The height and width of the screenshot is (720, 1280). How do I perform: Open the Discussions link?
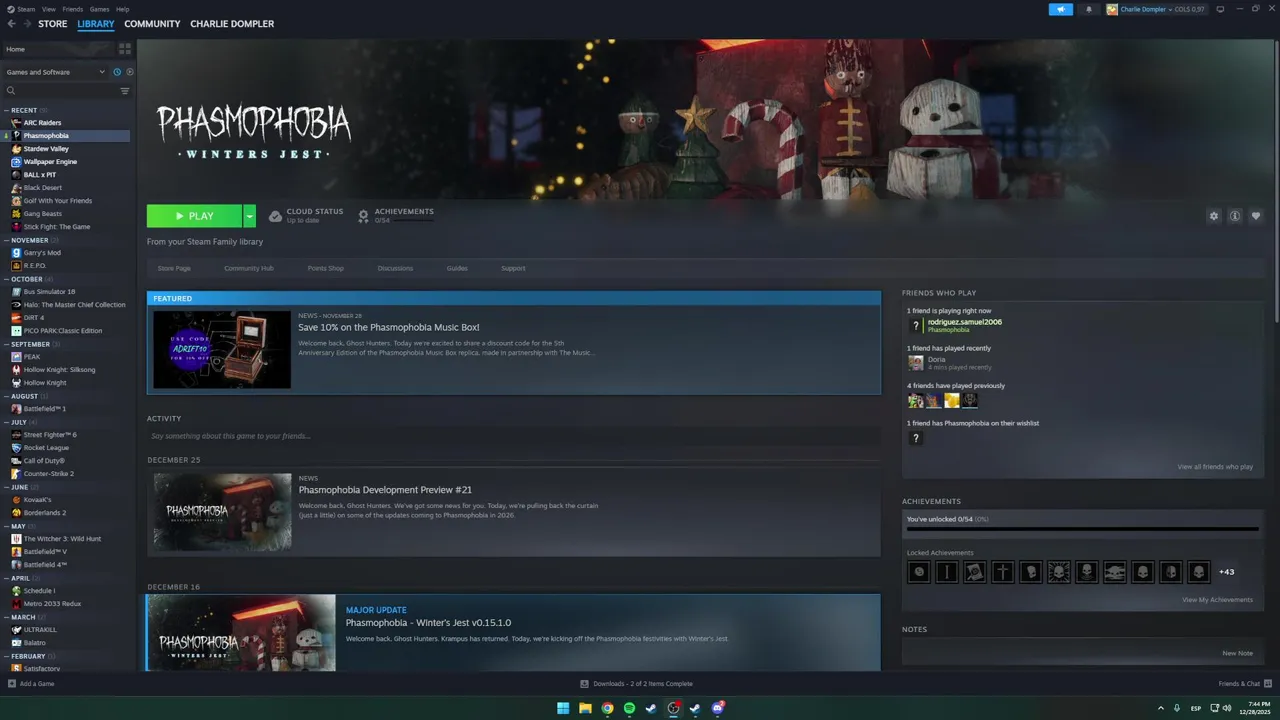[x=395, y=268]
